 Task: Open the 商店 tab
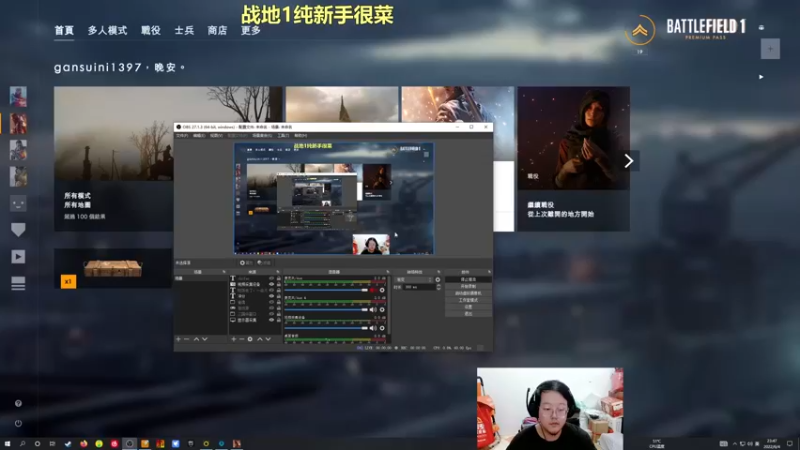(217, 30)
